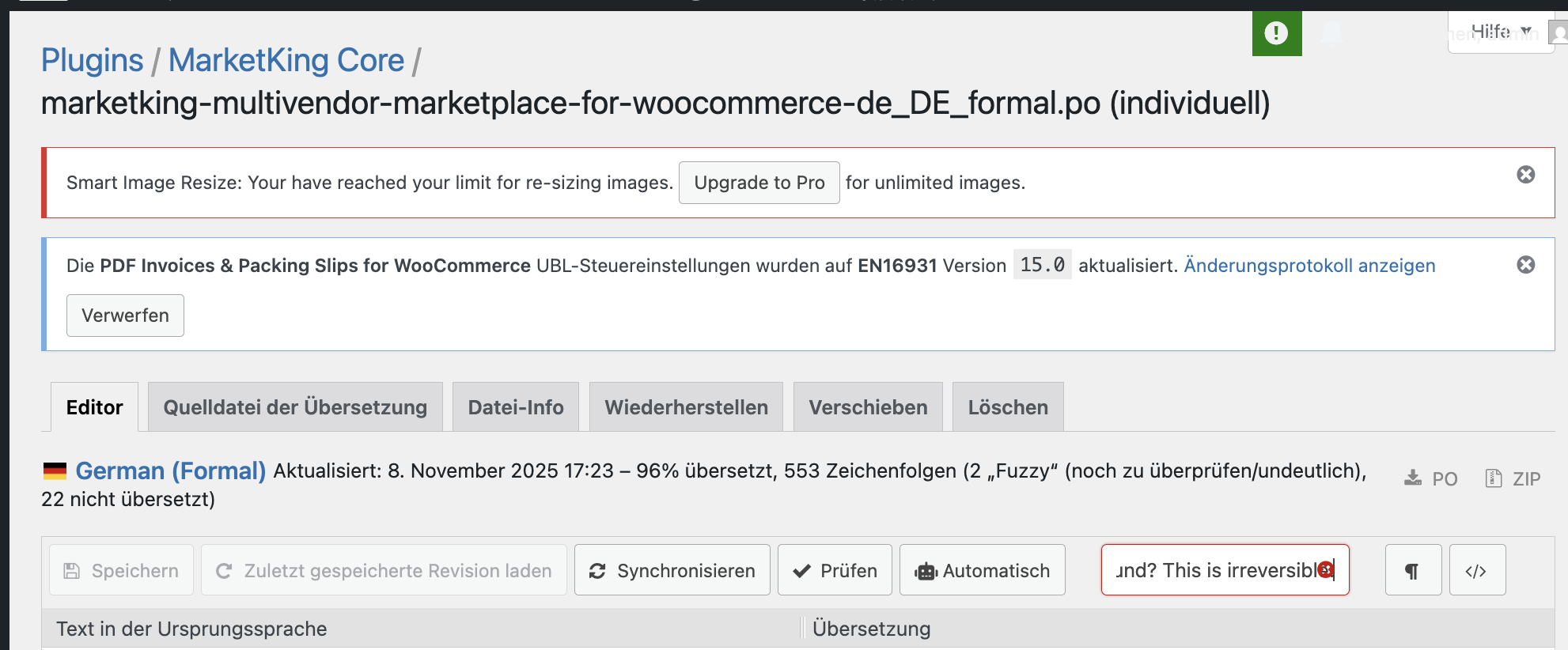
Task: Dismiss the PDF Invoices update notice
Action: point(1525,265)
